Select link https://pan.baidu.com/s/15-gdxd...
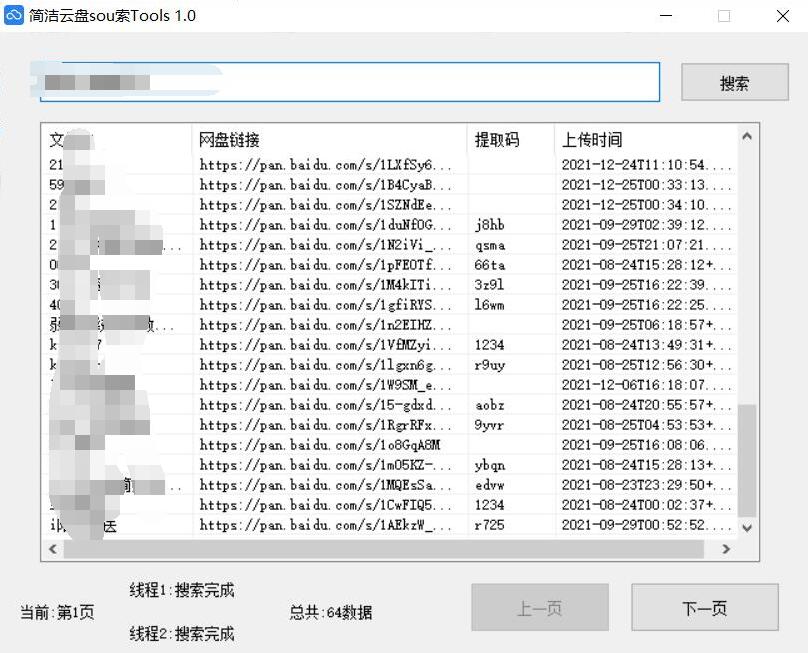The width and height of the screenshot is (808, 653). click(325, 405)
